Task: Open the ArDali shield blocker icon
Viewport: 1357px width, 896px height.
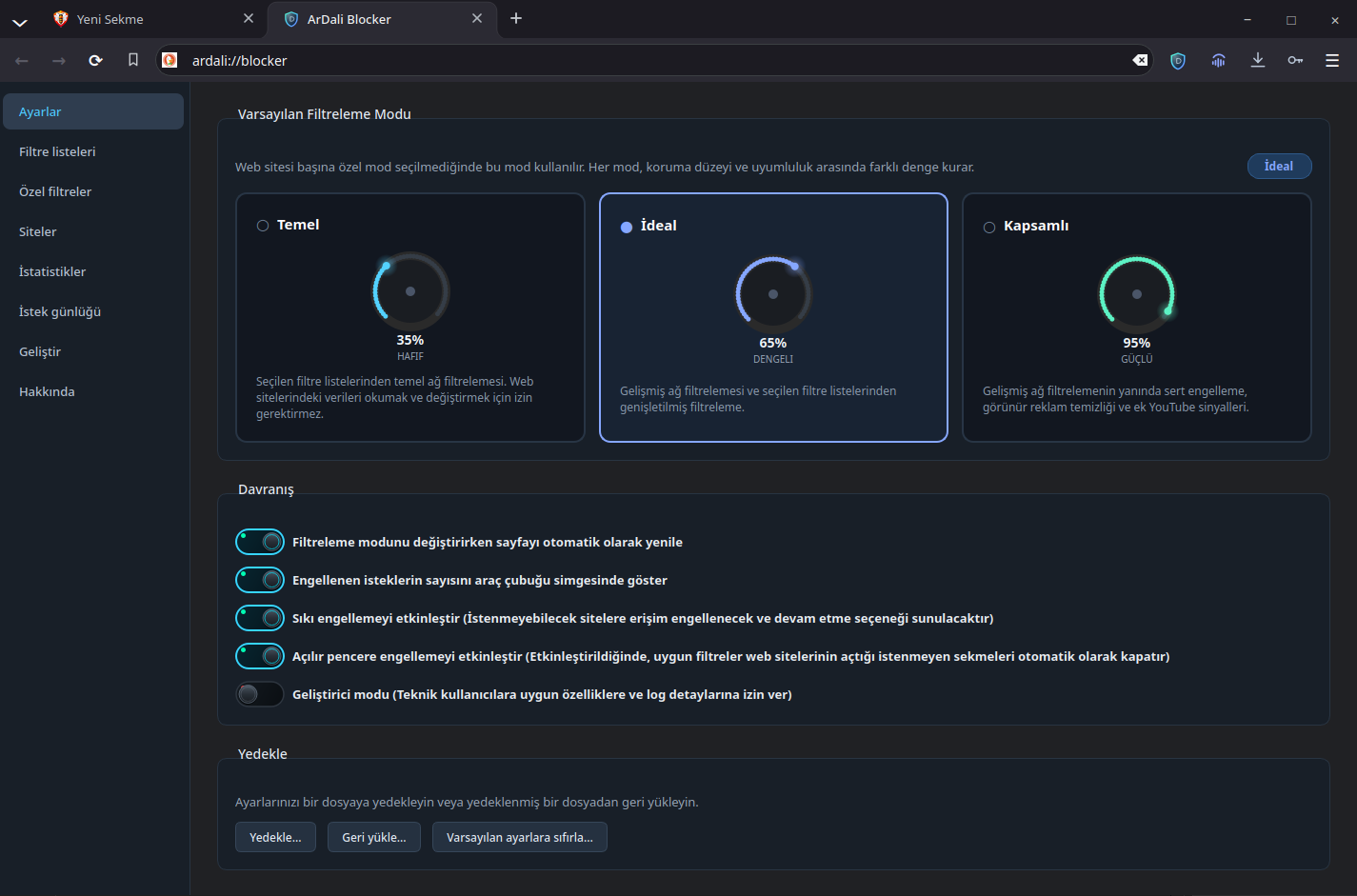Action: click(x=1178, y=60)
